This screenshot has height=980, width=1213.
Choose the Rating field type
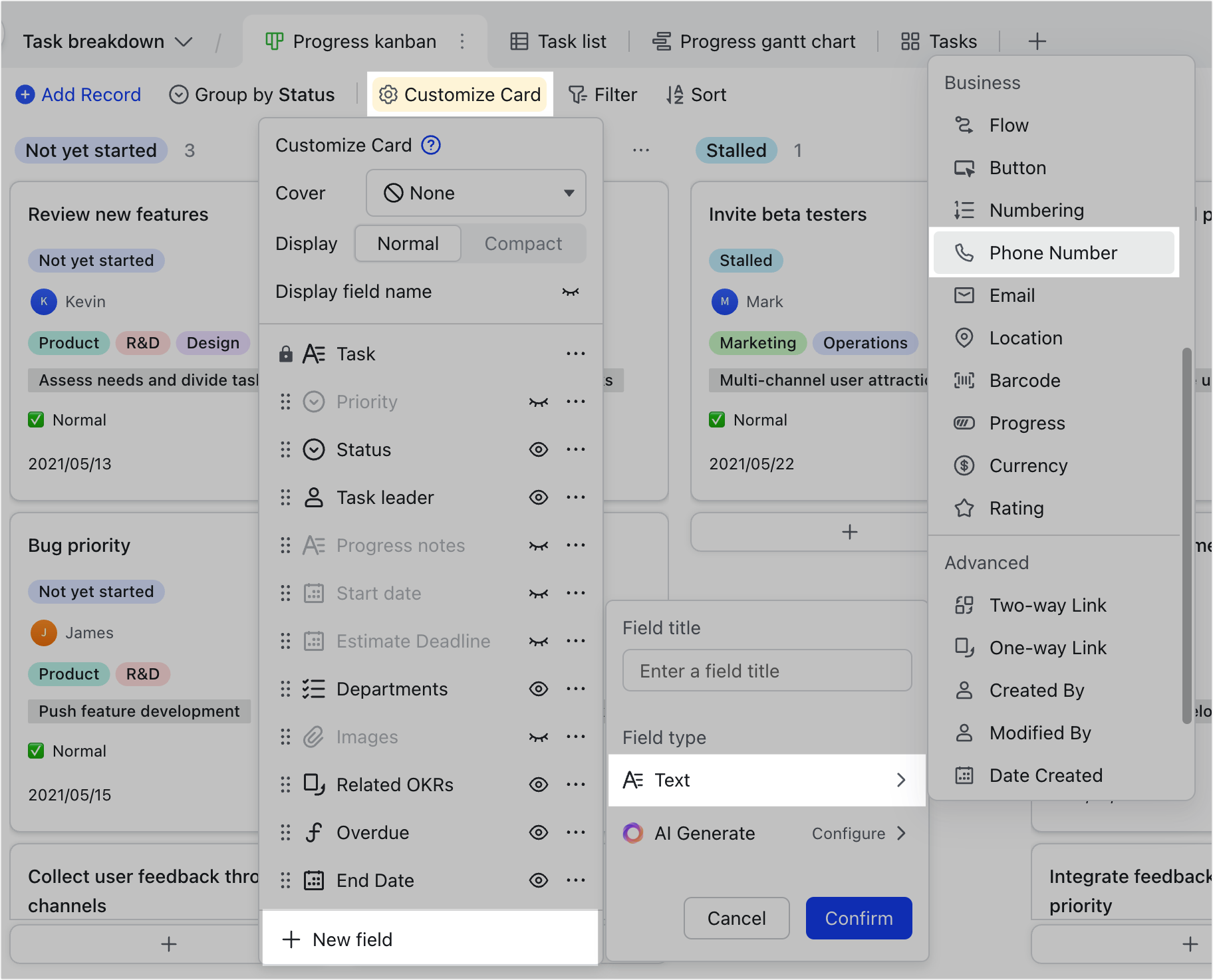(1015, 508)
